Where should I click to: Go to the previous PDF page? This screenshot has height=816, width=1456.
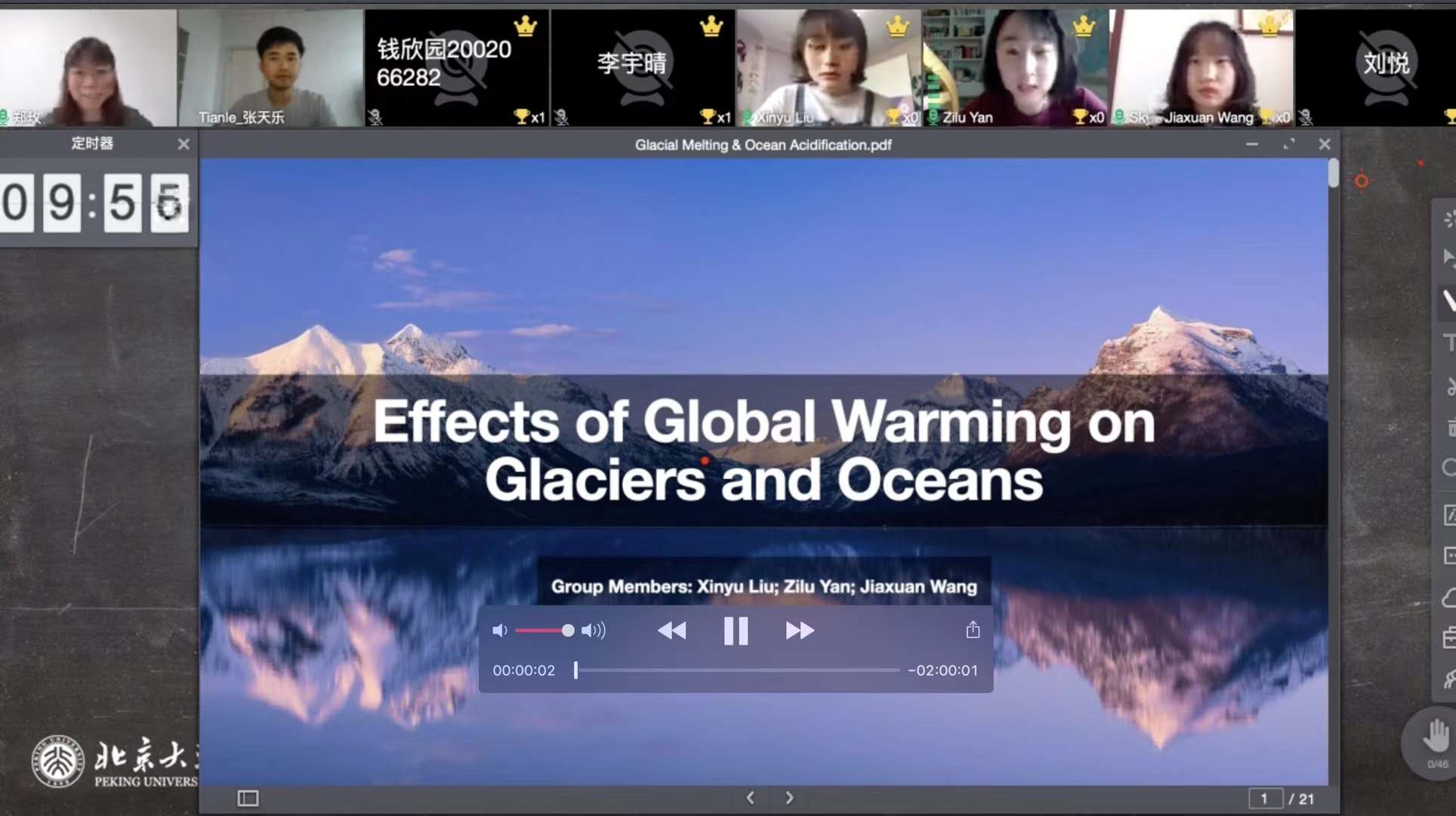(x=750, y=798)
